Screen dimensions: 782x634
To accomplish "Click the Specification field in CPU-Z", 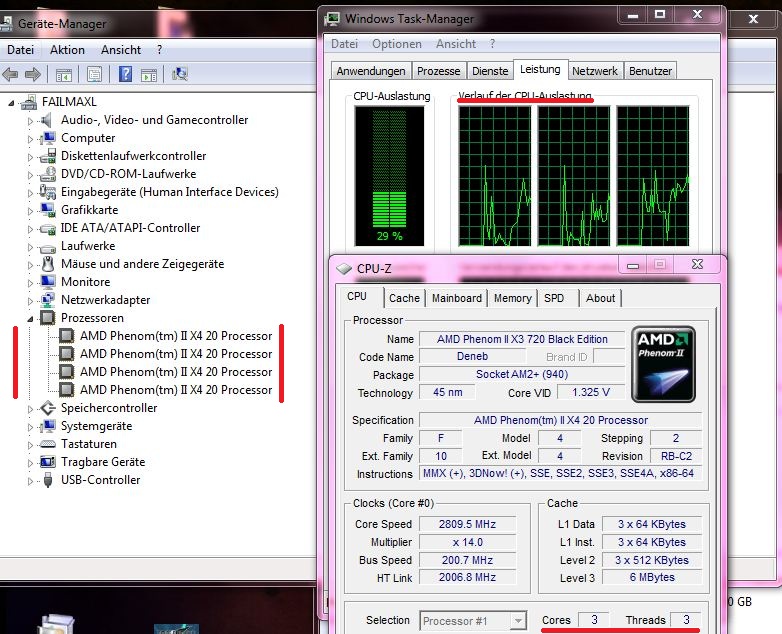I will point(561,420).
